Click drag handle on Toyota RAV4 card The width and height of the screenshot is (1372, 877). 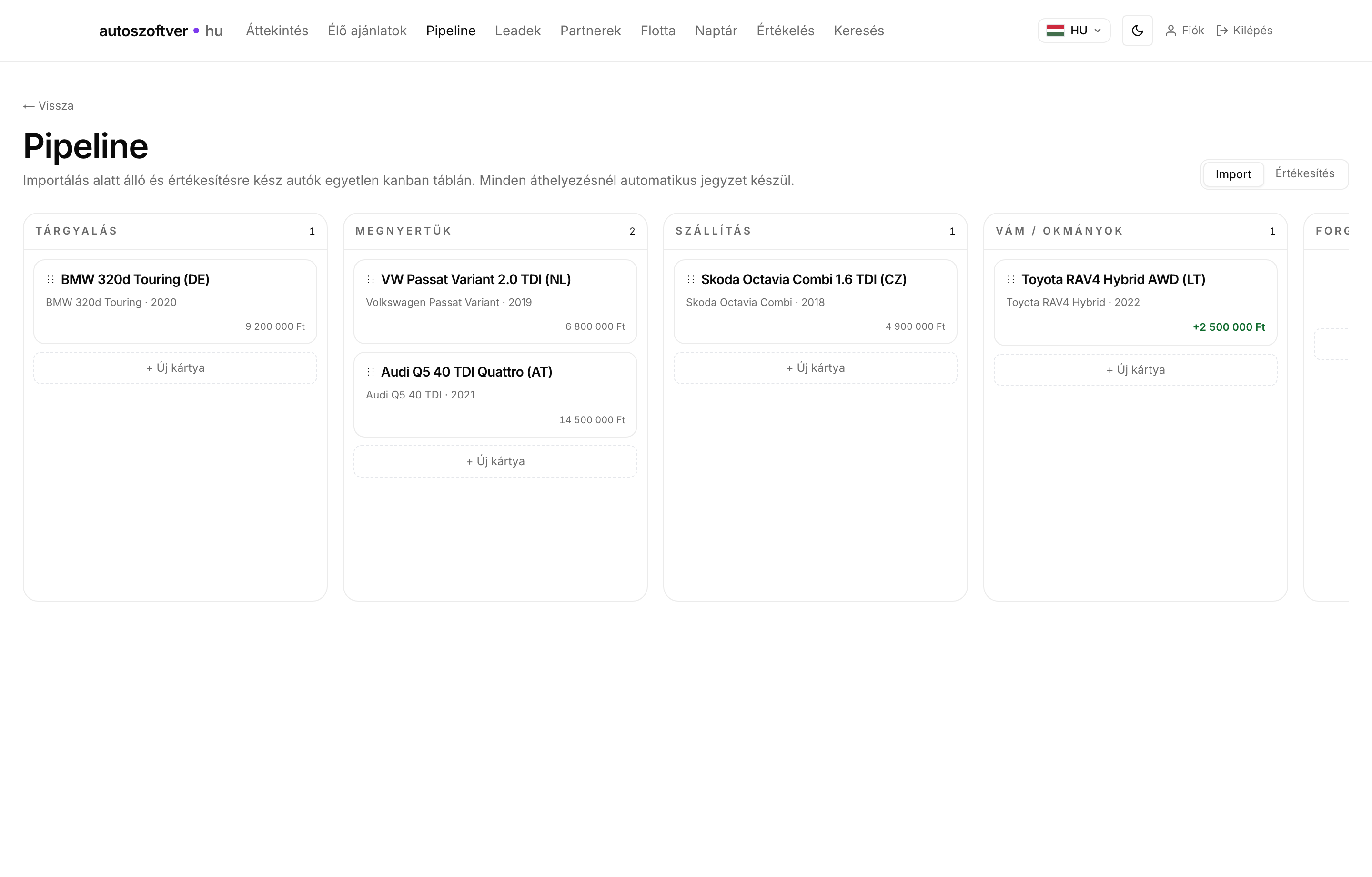[1011, 279]
